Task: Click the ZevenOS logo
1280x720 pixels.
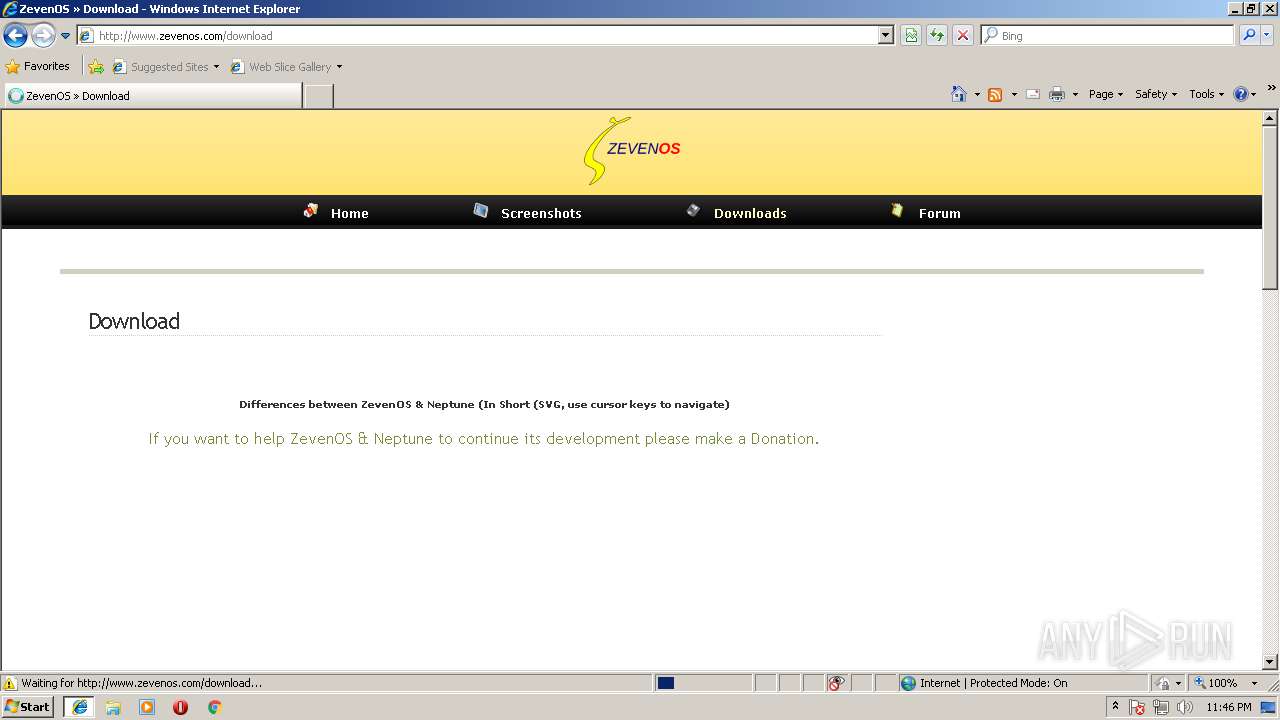Action: (x=632, y=151)
